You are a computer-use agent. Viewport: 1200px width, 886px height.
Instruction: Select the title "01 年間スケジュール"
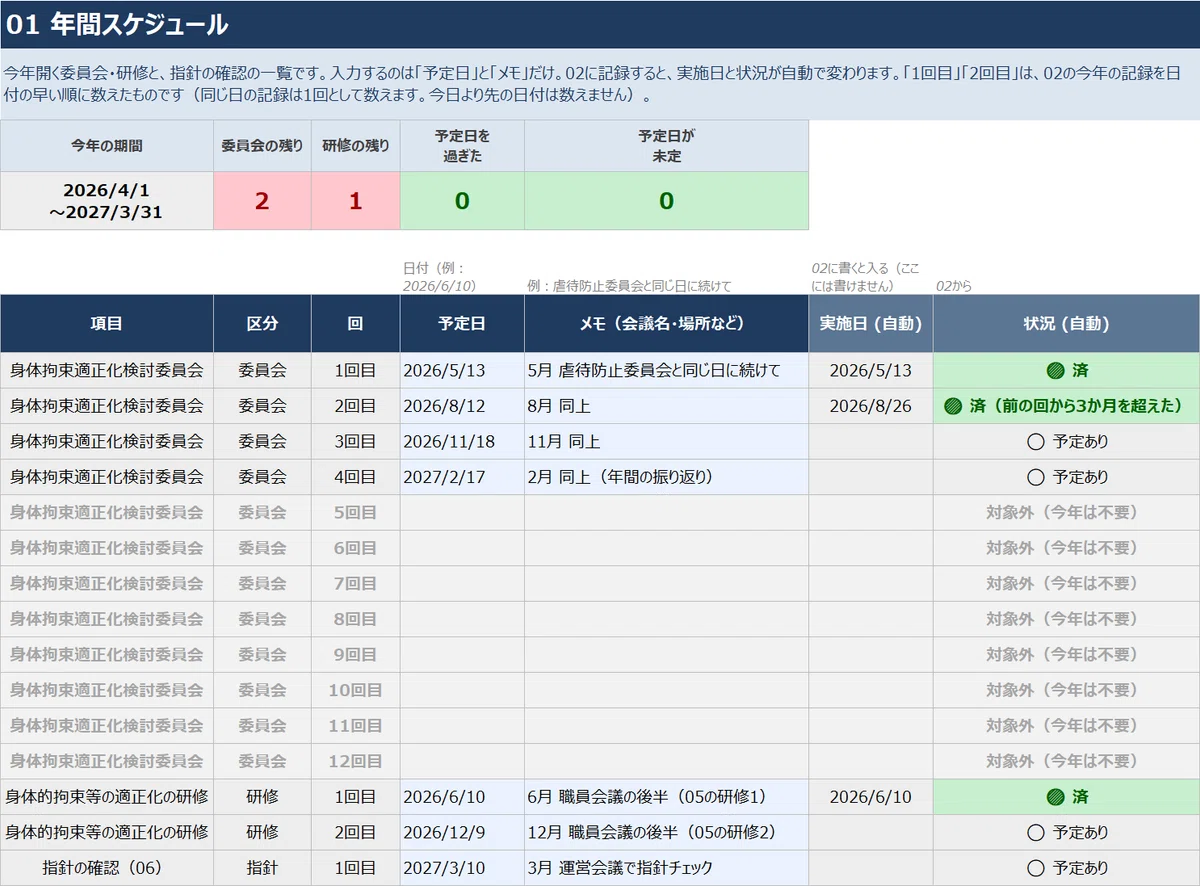click(117, 25)
